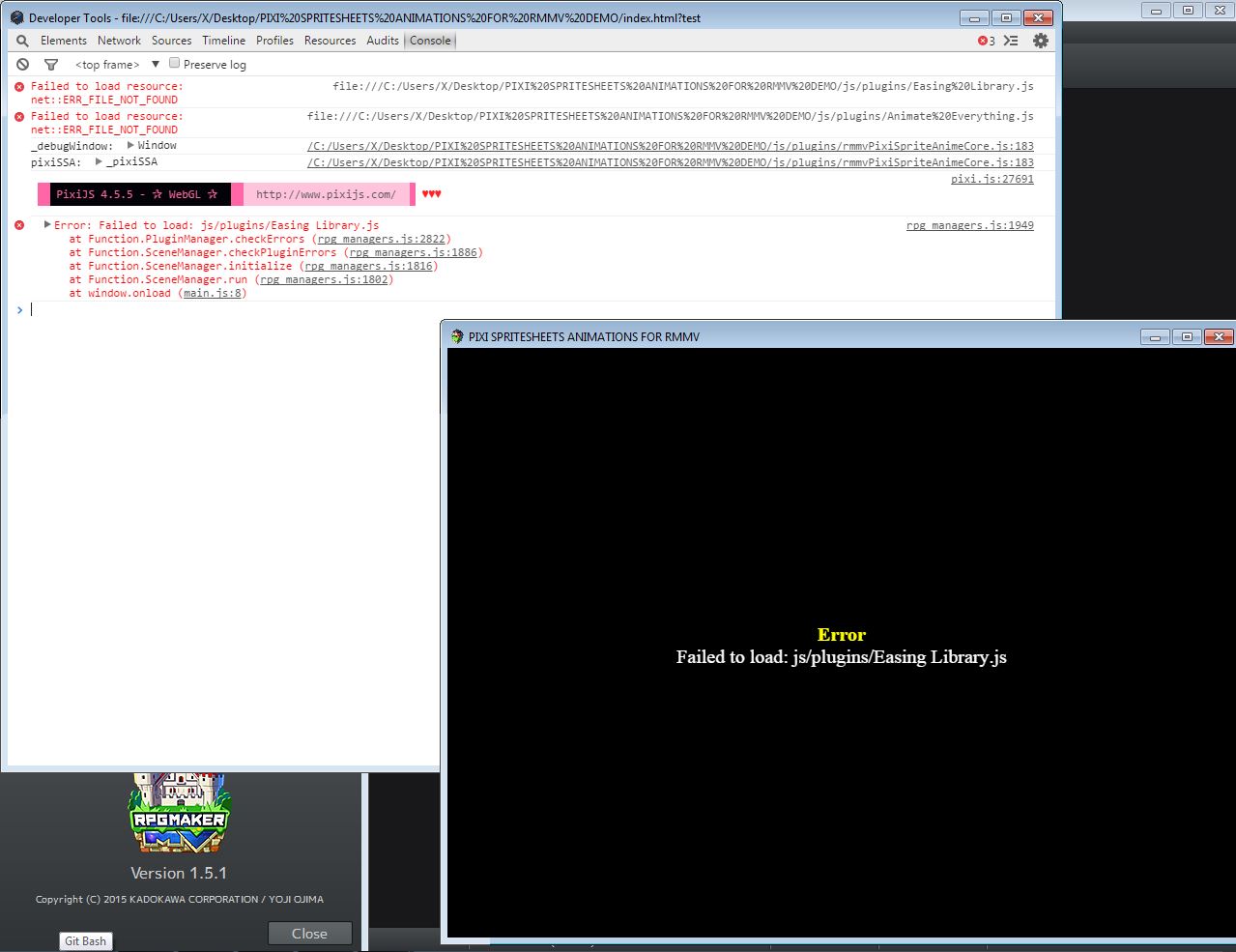Switch to the Network tab
Viewport: 1236px width, 952px height.
[119, 41]
